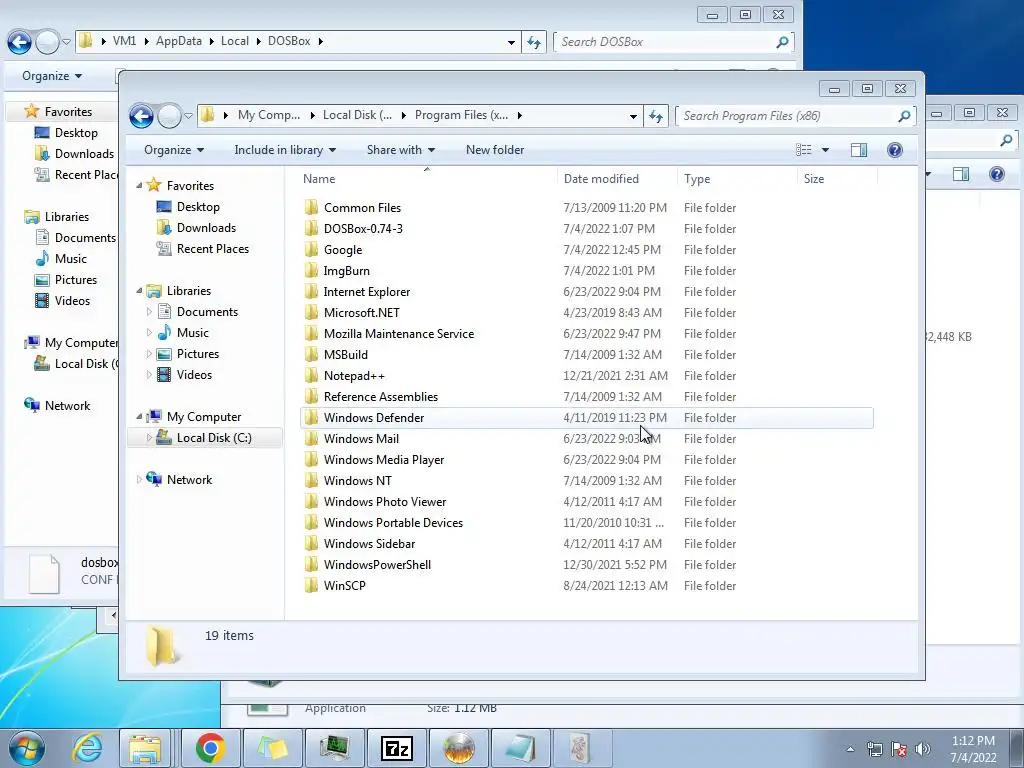Open the address bar history dropdown in Program Files window
The image size is (1024, 768).
[633, 116]
